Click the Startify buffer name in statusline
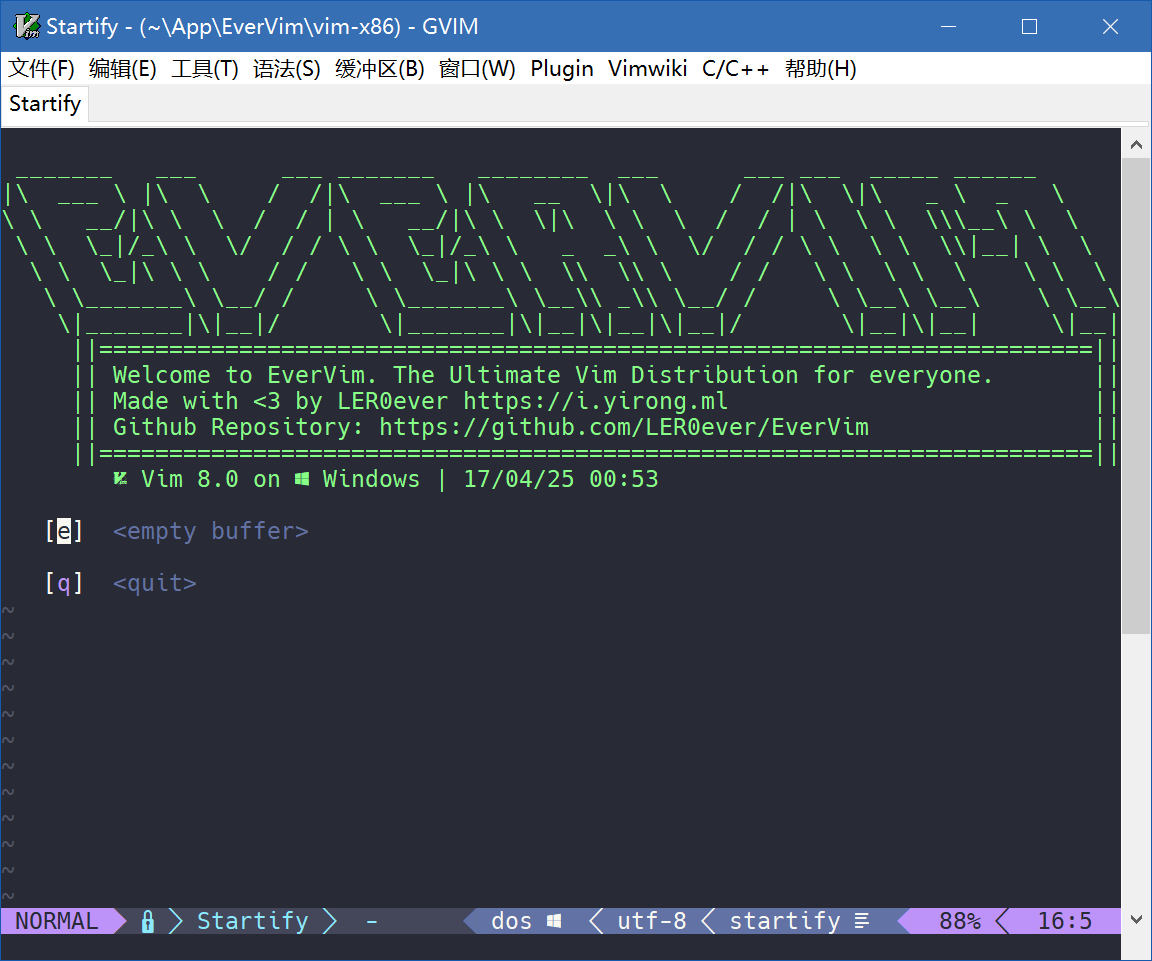The height and width of the screenshot is (961, 1152). point(253,921)
